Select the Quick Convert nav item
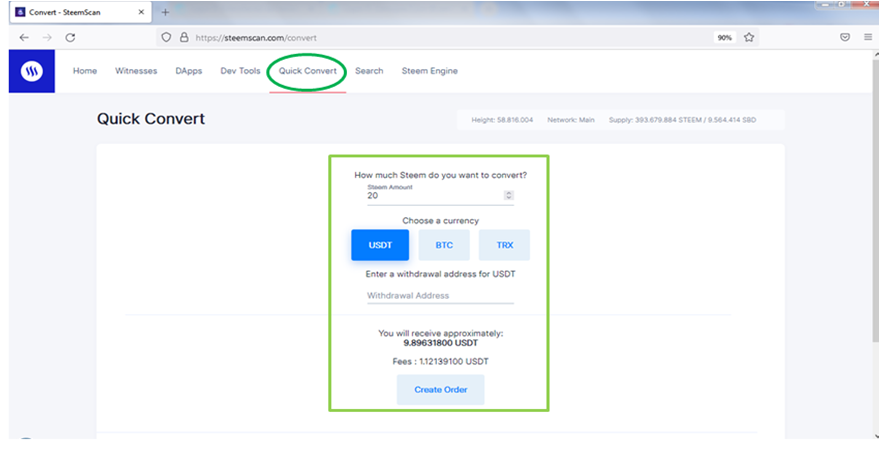Screen dimensions: 880x468 pyautogui.click(x=308, y=71)
